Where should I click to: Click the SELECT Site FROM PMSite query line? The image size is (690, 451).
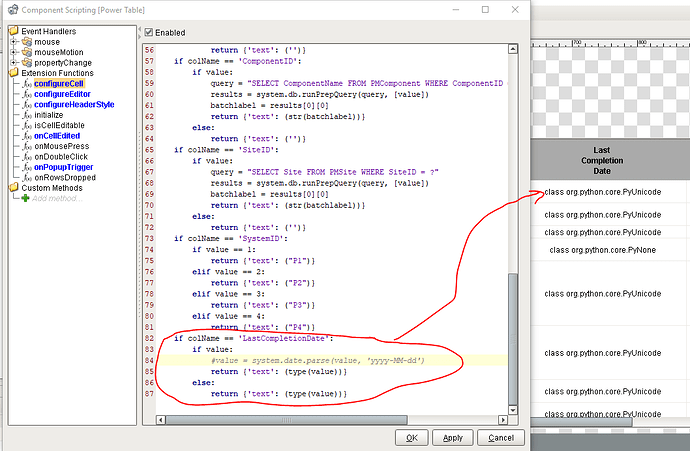click(324, 172)
